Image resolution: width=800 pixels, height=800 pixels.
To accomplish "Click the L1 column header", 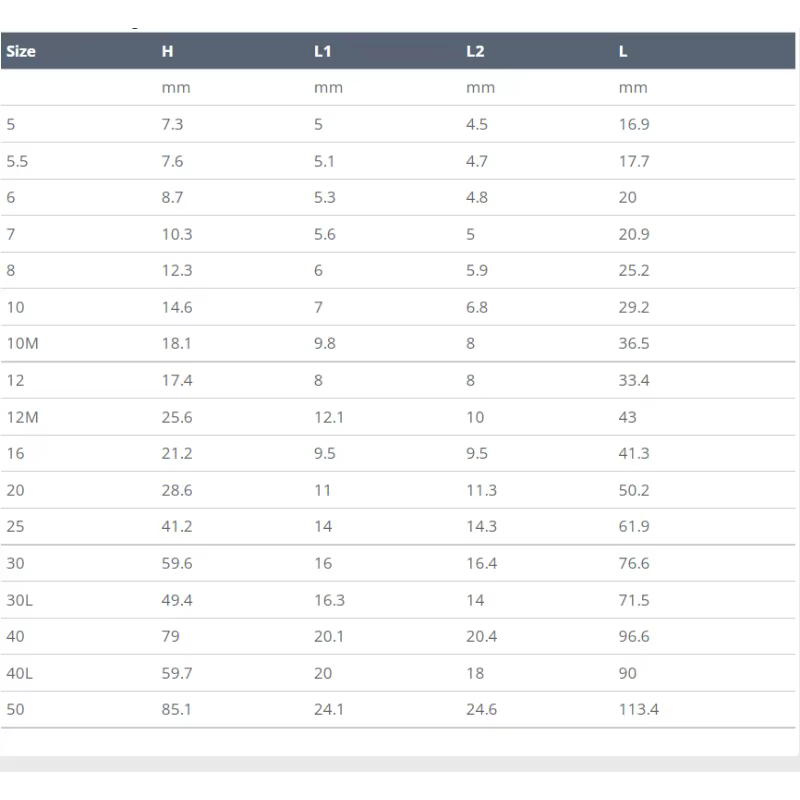I will (322, 52).
